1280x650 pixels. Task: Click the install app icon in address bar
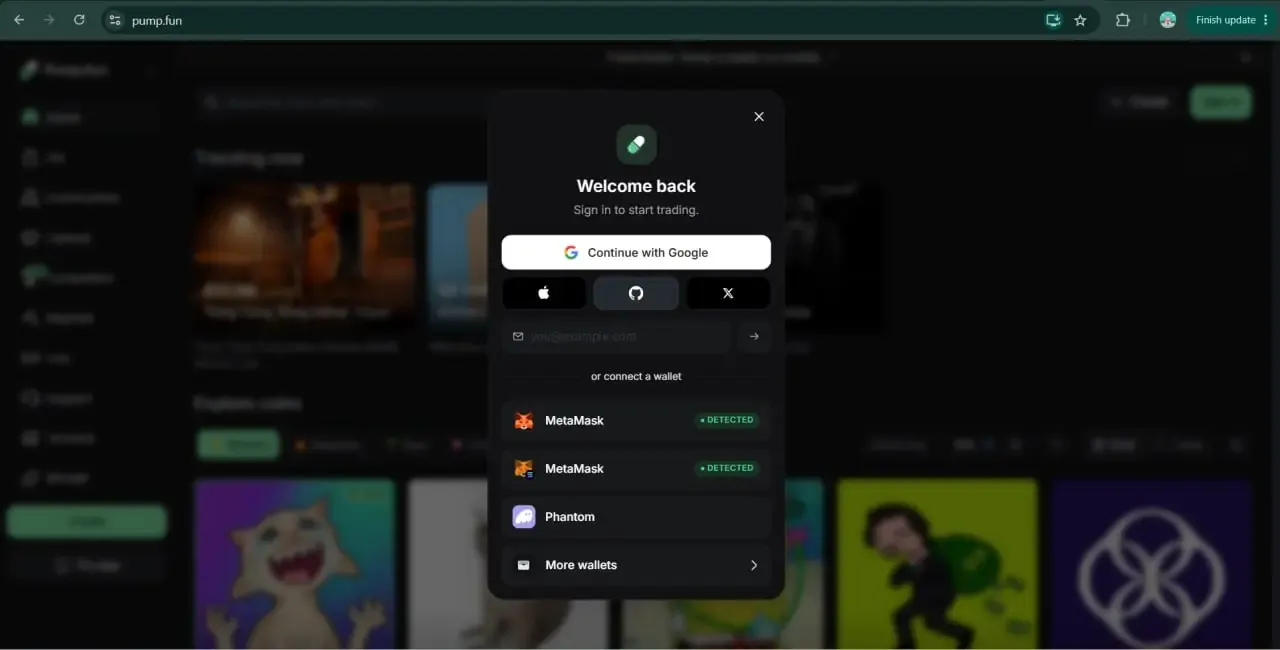1052,20
